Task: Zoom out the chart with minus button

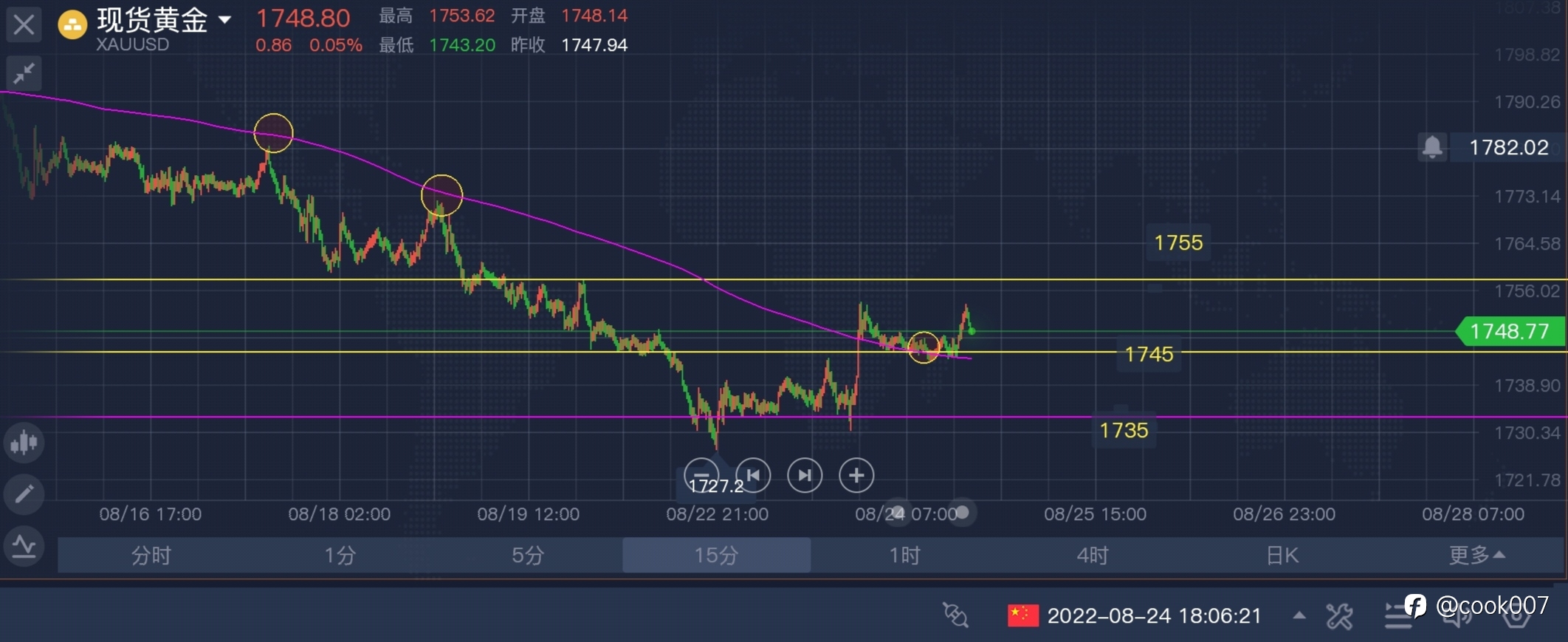Action: click(x=701, y=475)
